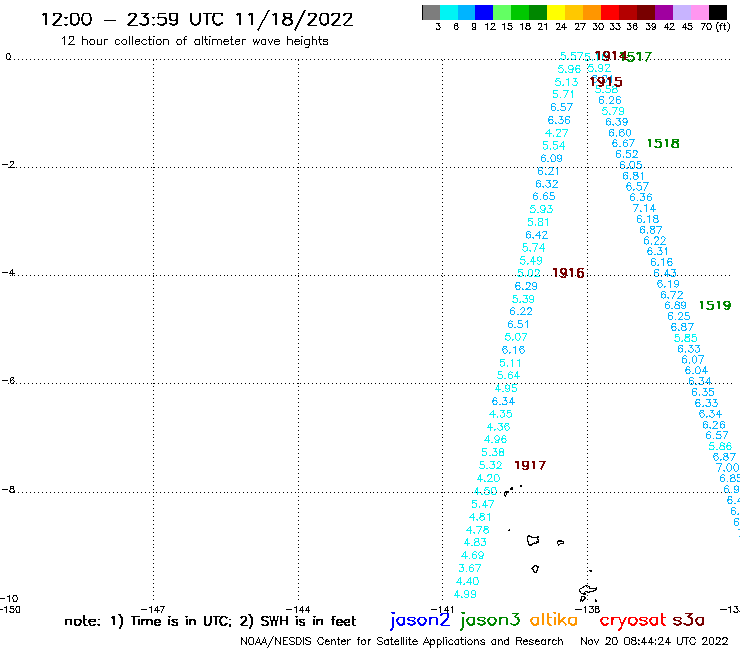
Task: Click the black legend swatch
Action: tap(718, 12)
